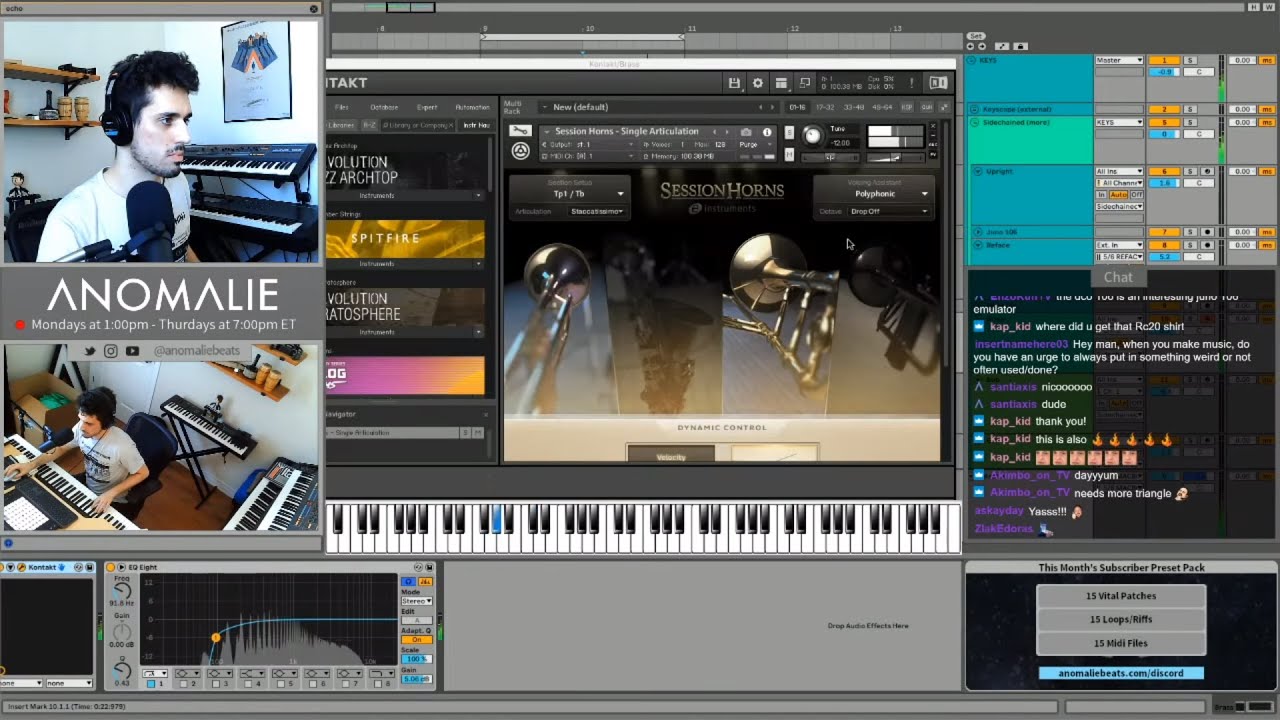
Task: Click 15 Vital Patches button
Action: (1121, 596)
